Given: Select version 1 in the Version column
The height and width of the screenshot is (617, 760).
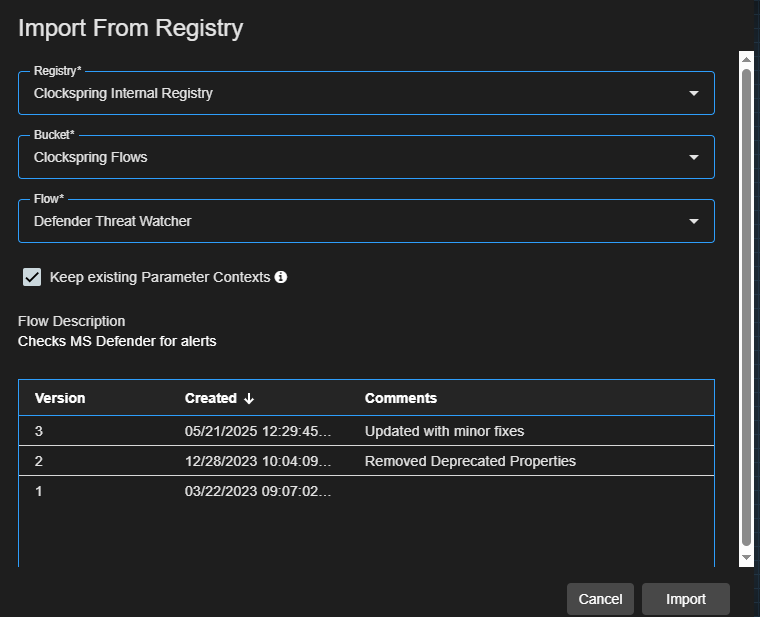Looking at the screenshot, I should tap(39, 491).
